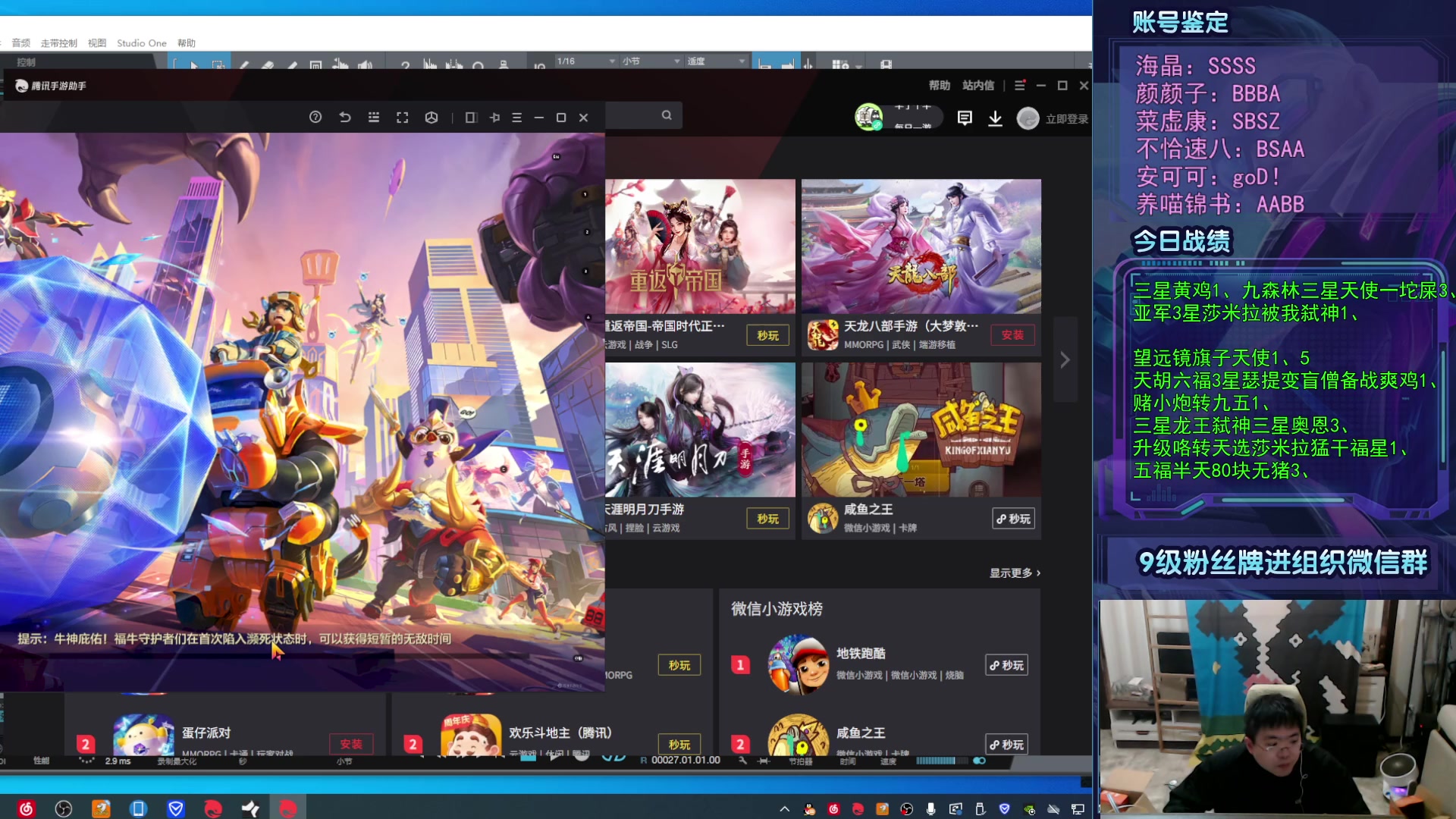The height and width of the screenshot is (819, 1456).
Task: Toggle the side panel split-view icon
Action: [471, 118]
